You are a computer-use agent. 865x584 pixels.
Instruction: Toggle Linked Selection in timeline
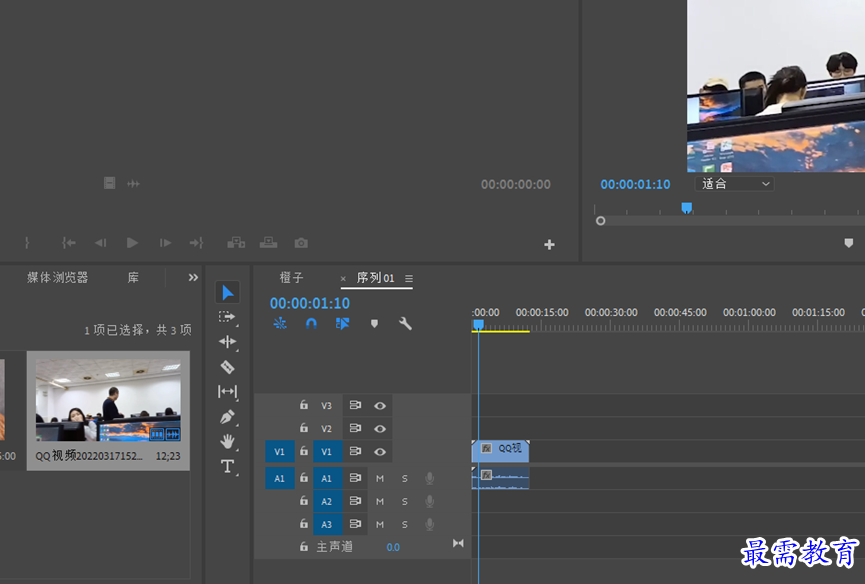coord(343,323)
